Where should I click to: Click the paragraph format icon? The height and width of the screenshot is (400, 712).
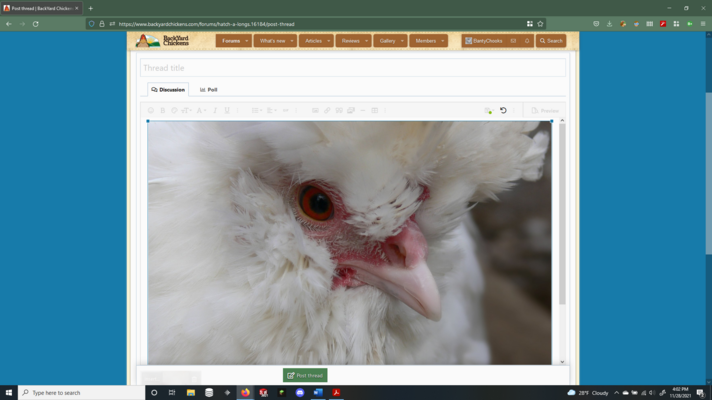click(286, 110)
